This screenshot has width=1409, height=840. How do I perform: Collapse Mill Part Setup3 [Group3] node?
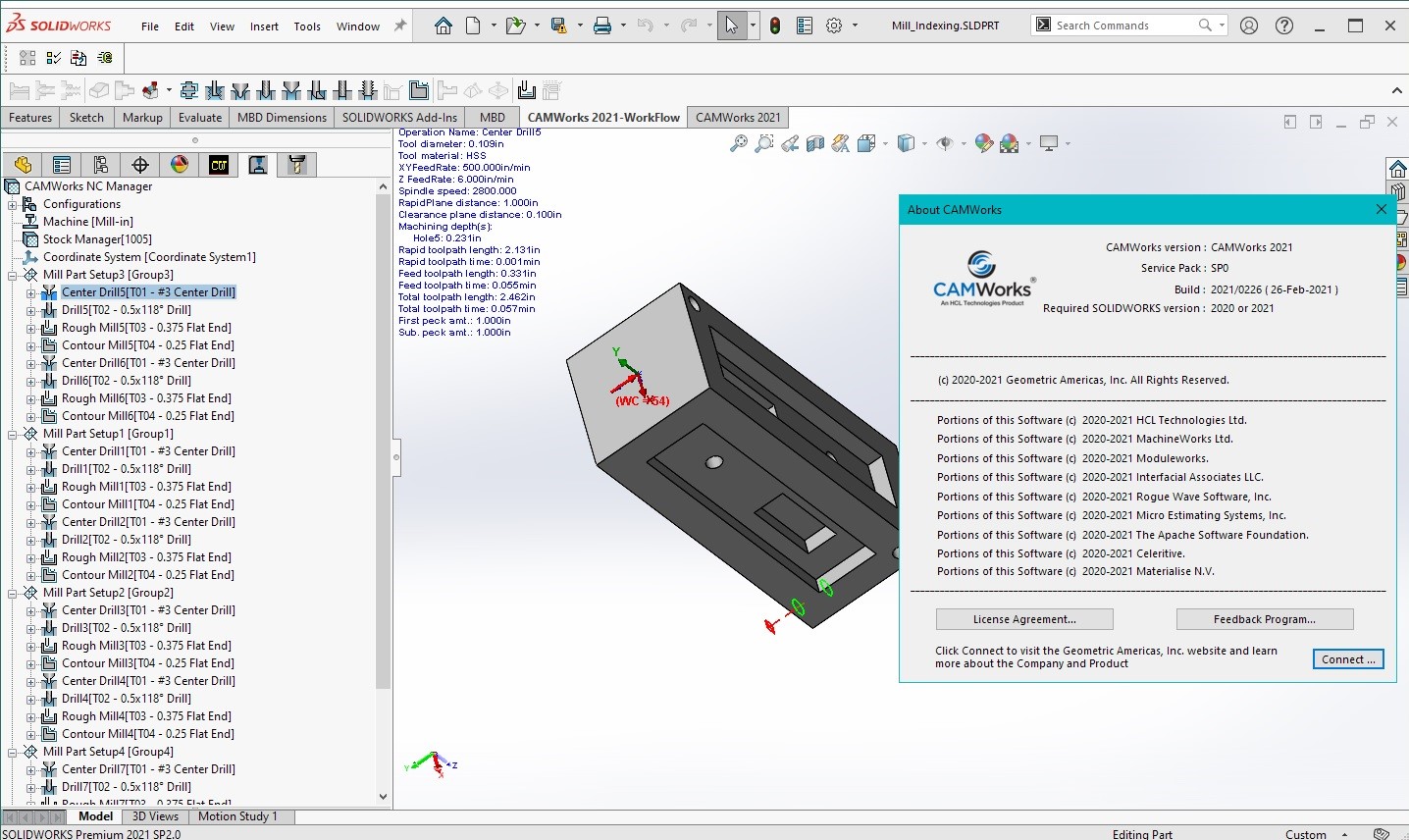[13, 275]
